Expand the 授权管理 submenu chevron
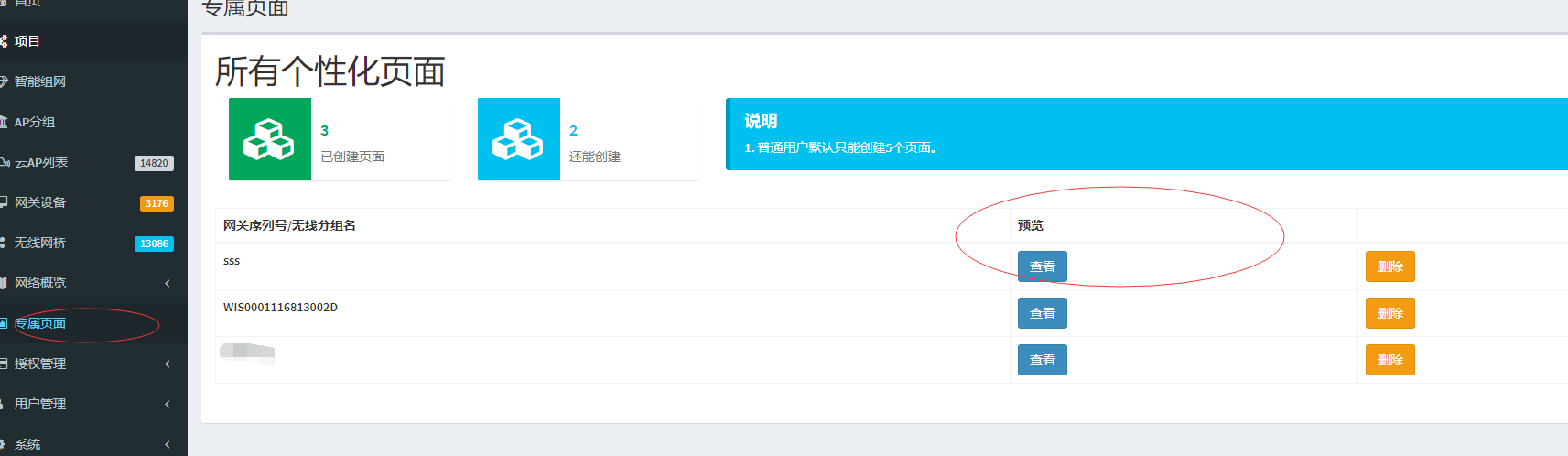The width and height of the screenshot is (1568, 456). (x=168, y=364)
